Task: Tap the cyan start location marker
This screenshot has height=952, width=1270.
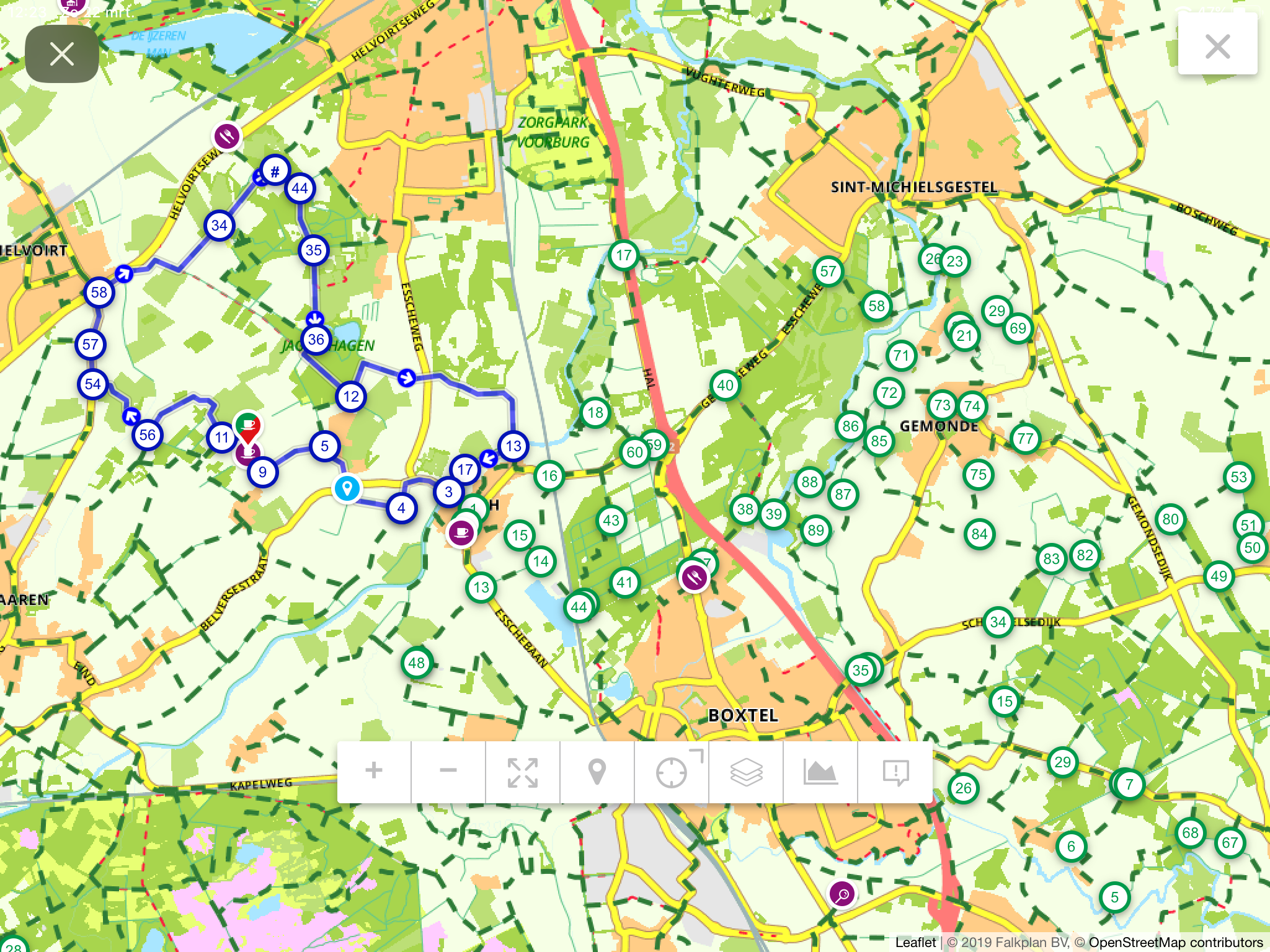Action: (x=347, y=488)
